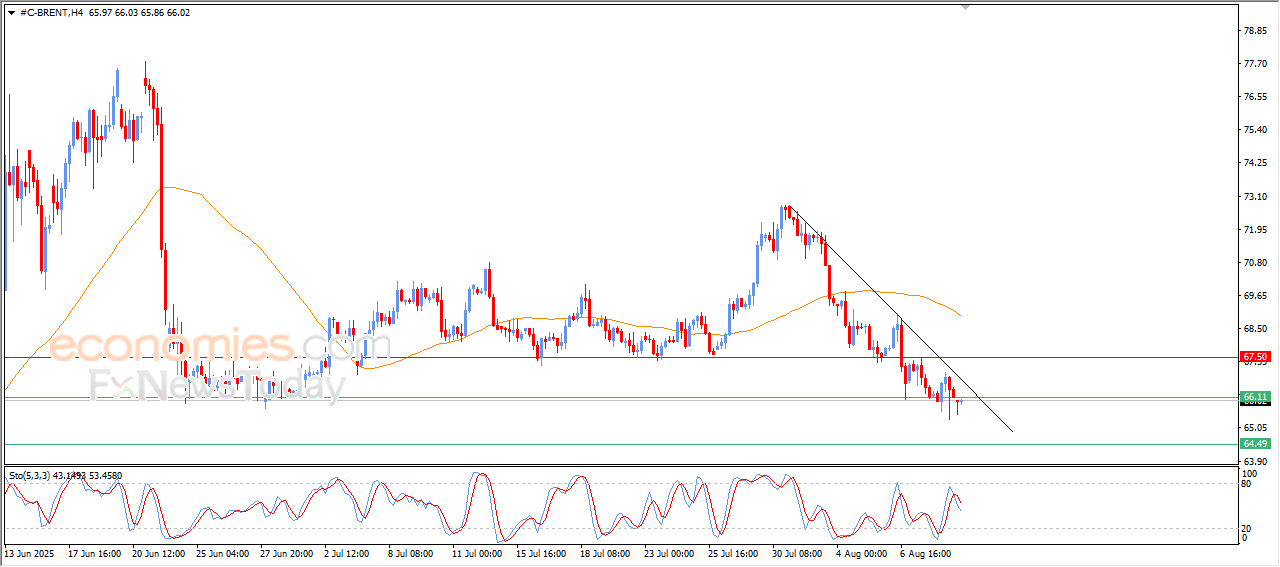Image resolution: width=1280 pixels, height=567 pixels.
Task: Click the 23 Jul 00:00 time label
Action: pos(669,552)
